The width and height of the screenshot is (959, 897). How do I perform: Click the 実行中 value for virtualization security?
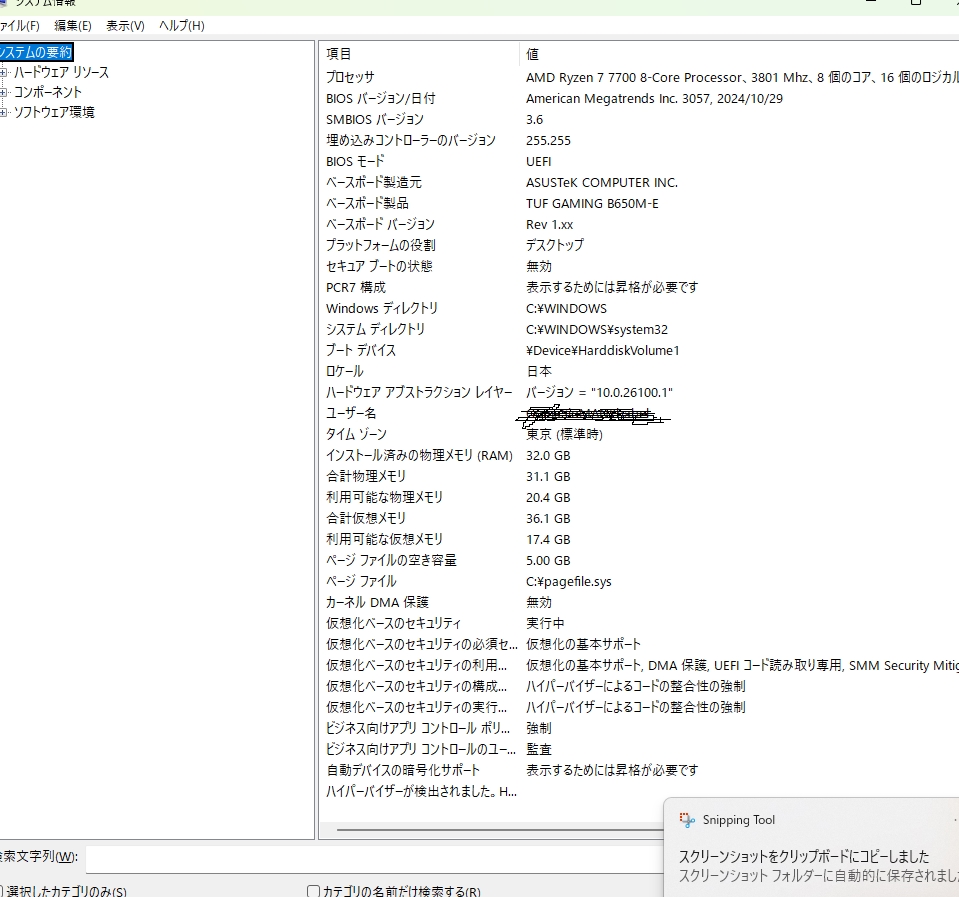545,623
